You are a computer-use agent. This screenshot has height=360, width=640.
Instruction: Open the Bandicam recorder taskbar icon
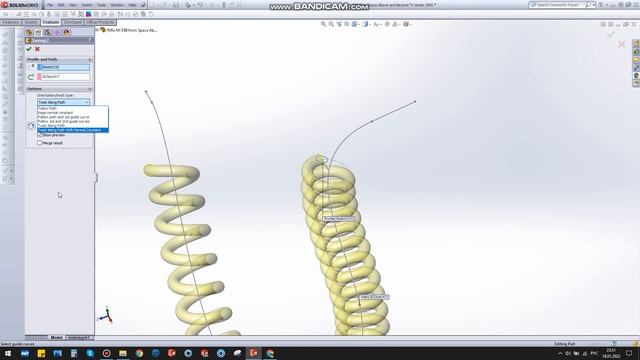tap(107, 353)
